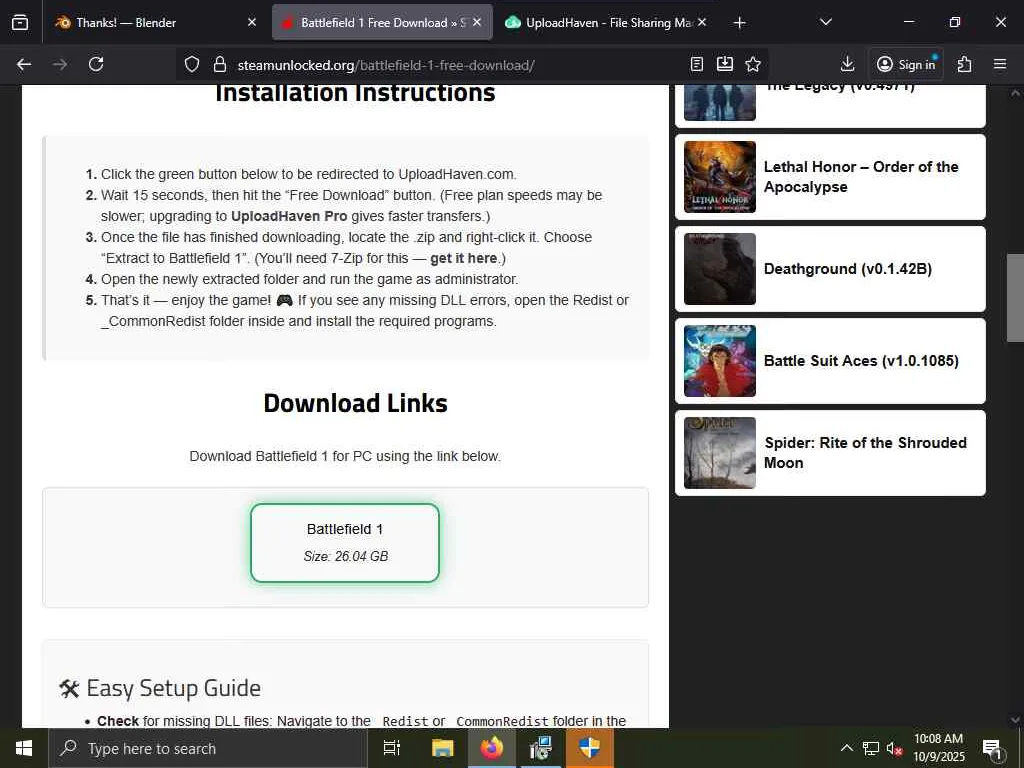Image resolution: width=1024 pixels, height=768 pixels.
Task: Click the muted volume tray icon
Action: click(x=894, y=748)
